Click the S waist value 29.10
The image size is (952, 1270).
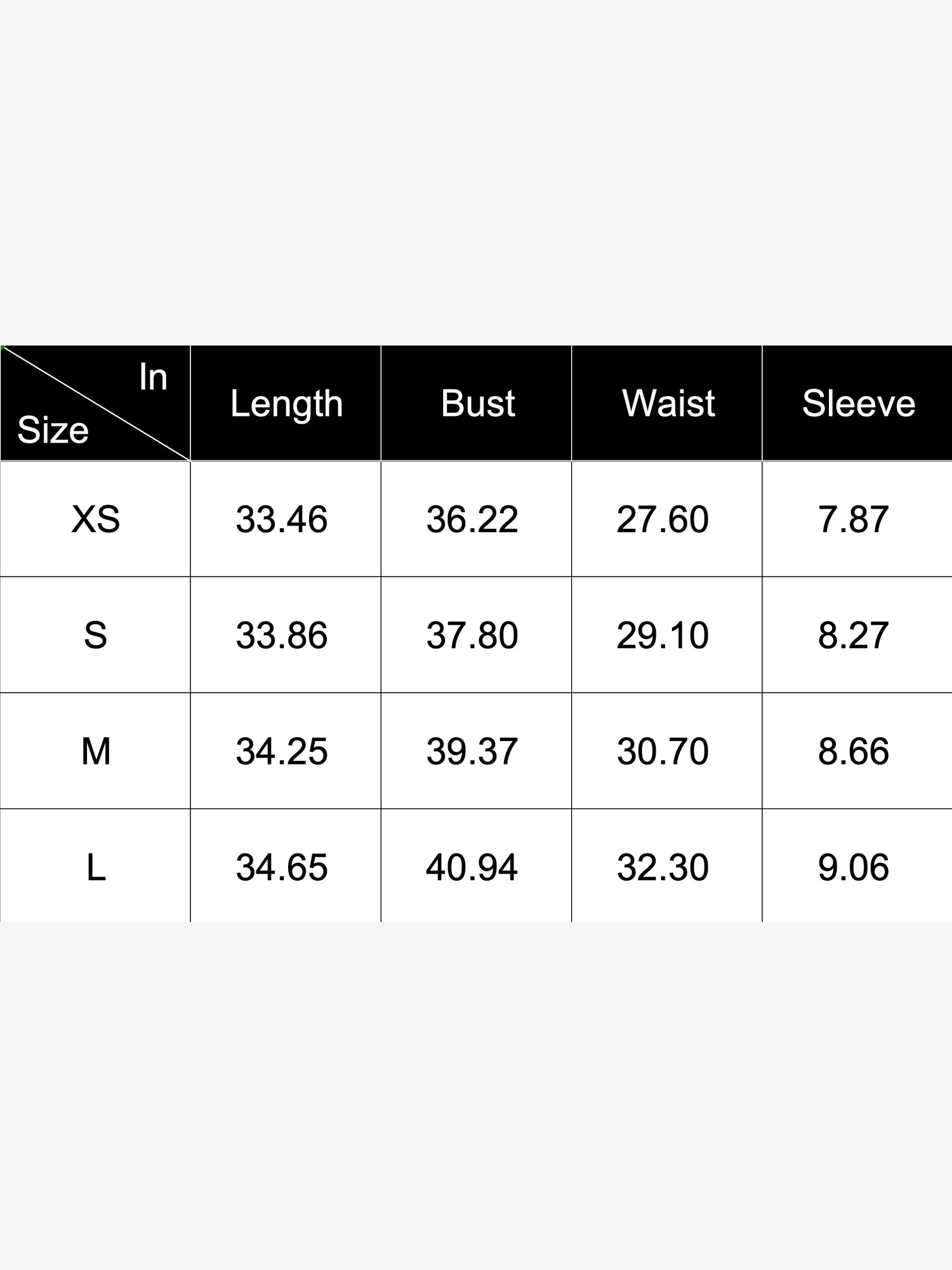663,635
